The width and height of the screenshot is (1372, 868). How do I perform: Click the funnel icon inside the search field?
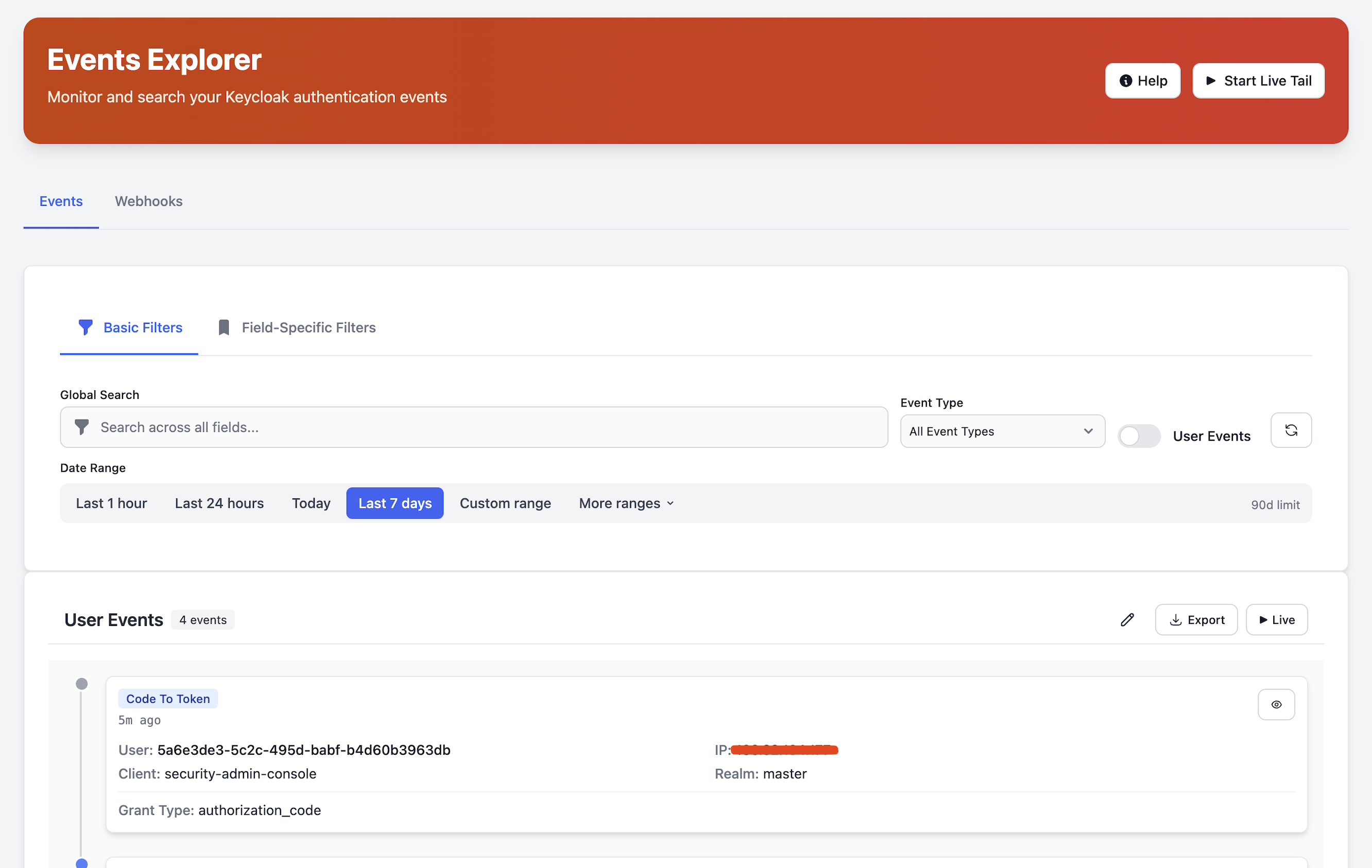pos(81,427)
